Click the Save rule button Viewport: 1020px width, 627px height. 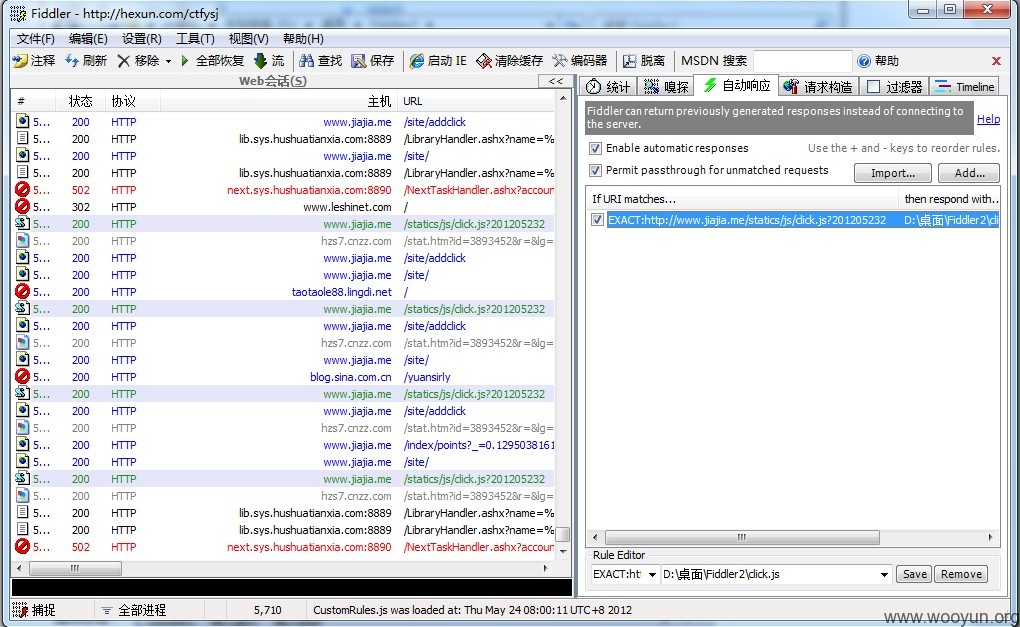click(914, 574)
